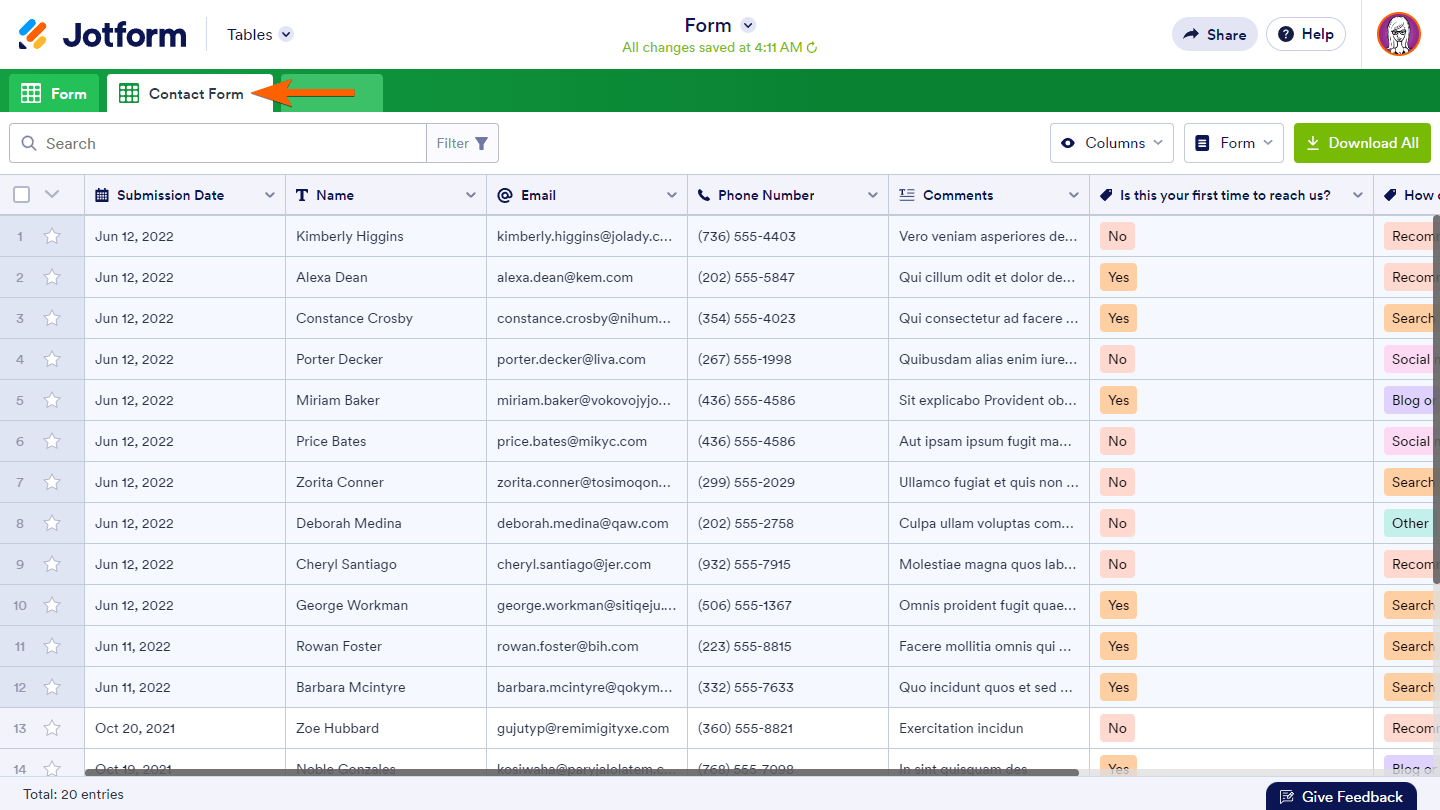This screenshot has width=1440, height=810.
Task: Star the Deborah Medina row
Action: click(x=52, y=524)
